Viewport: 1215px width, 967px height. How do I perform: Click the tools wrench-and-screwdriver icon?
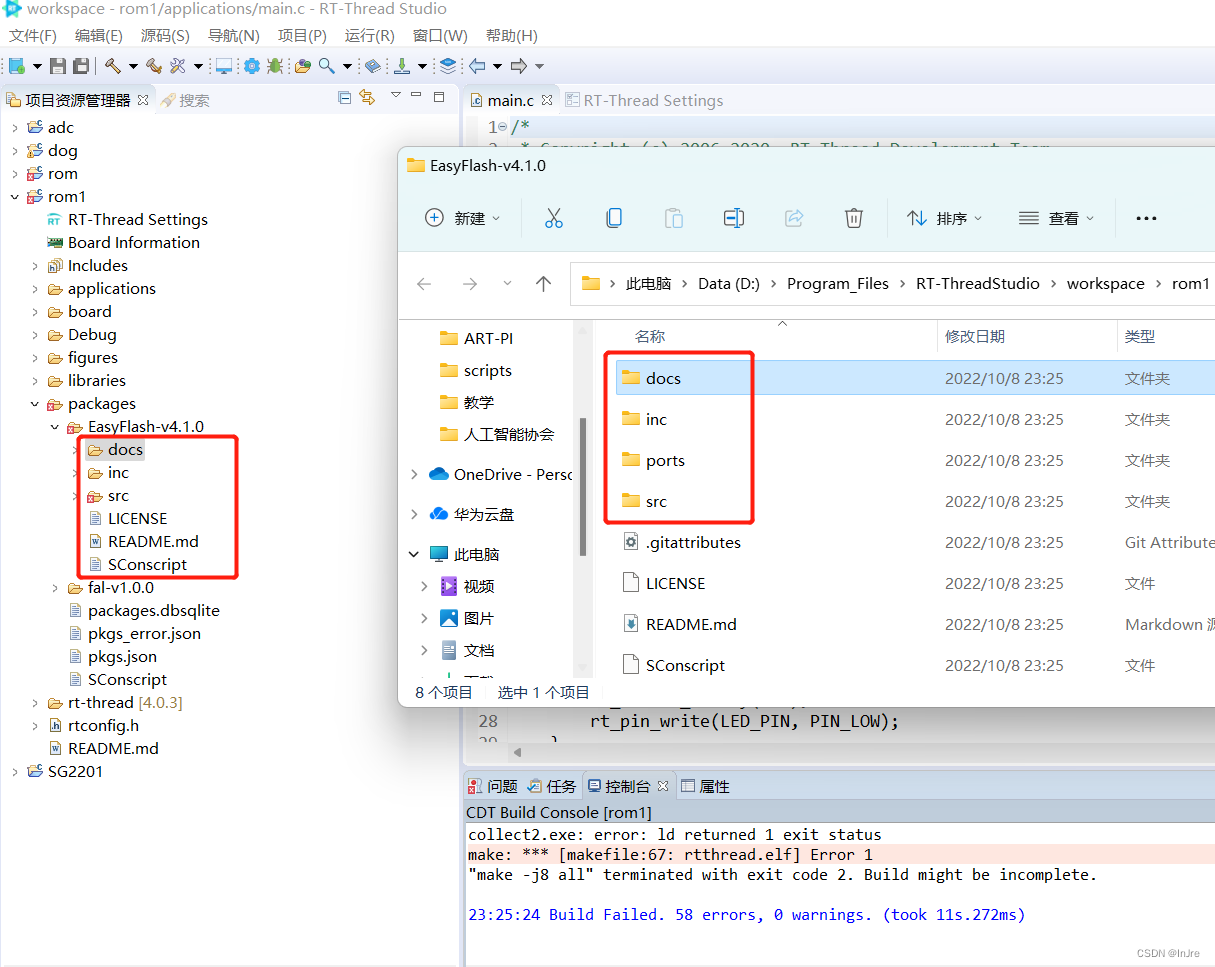tap(178, 66)
